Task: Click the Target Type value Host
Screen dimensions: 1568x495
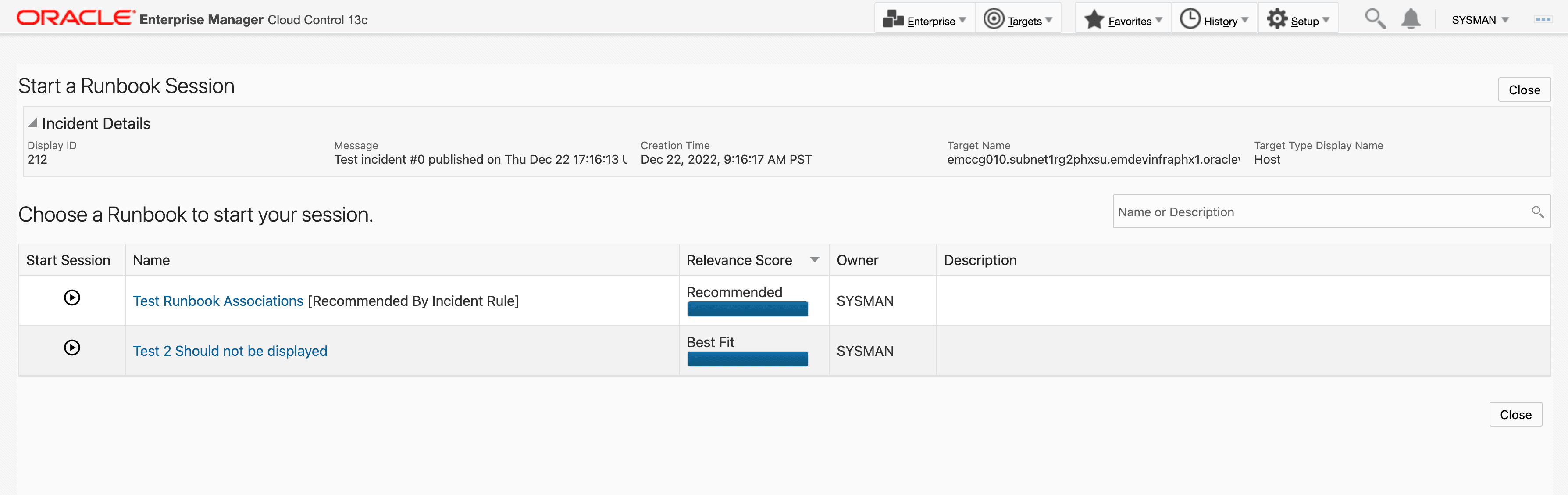Action: click(x=1267, y=160)
